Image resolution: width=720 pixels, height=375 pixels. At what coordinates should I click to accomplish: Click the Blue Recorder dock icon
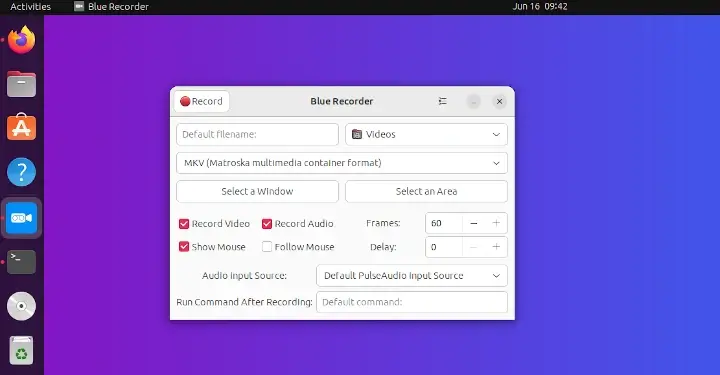[x=22, y=218]
